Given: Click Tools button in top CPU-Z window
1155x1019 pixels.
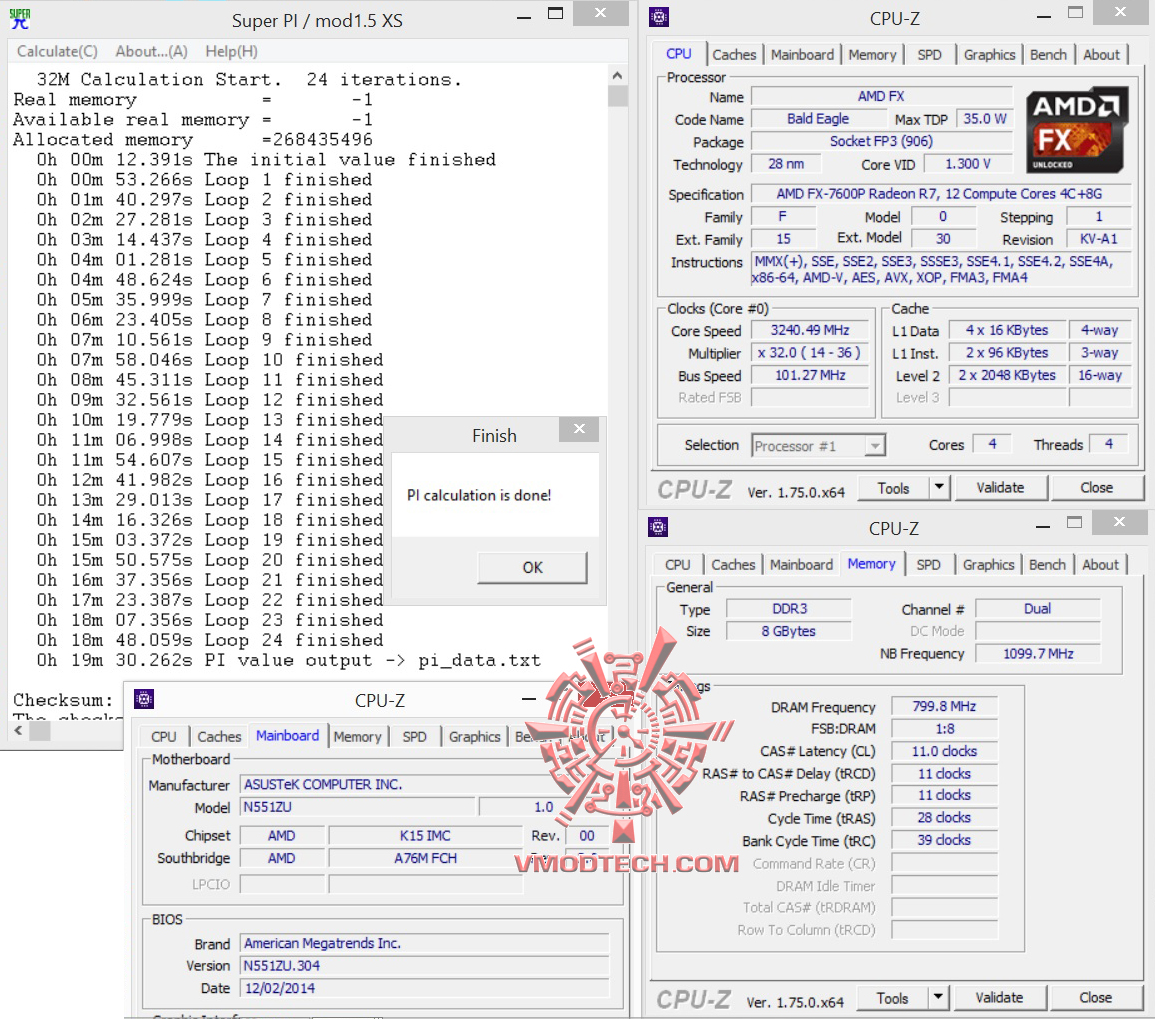Looking at the screenshot, I should pos(893,488).
